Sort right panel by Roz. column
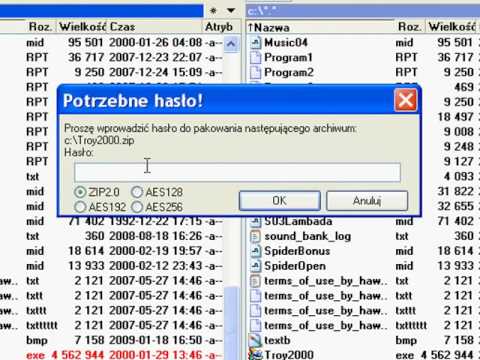This screenshot has height=360, width=480. [411, 27]
